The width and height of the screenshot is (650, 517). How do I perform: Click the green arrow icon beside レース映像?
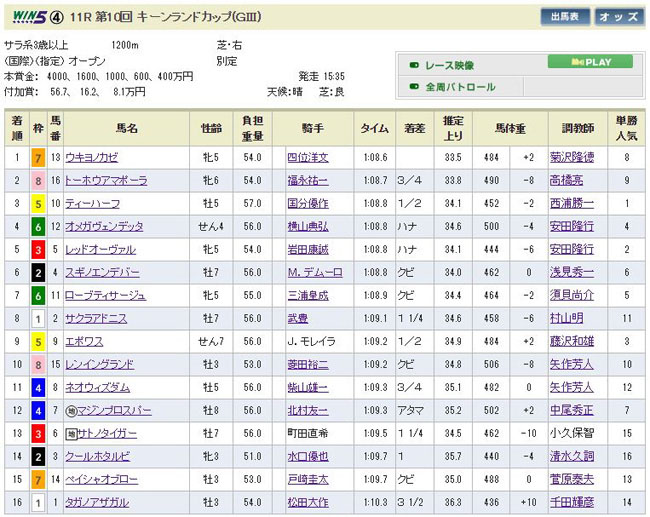click(x=413, y=64)
